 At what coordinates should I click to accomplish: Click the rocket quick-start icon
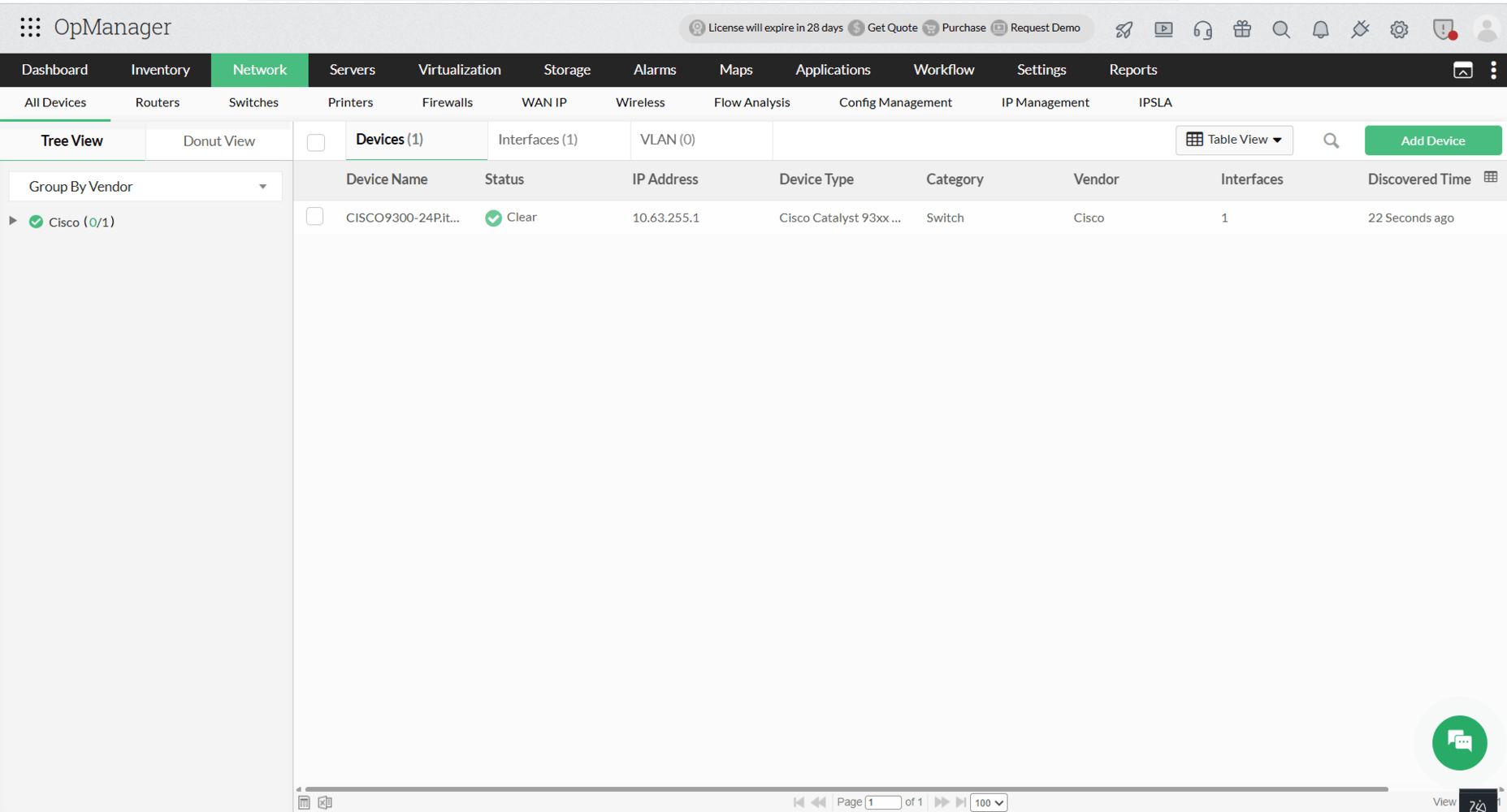(1124, 30)
